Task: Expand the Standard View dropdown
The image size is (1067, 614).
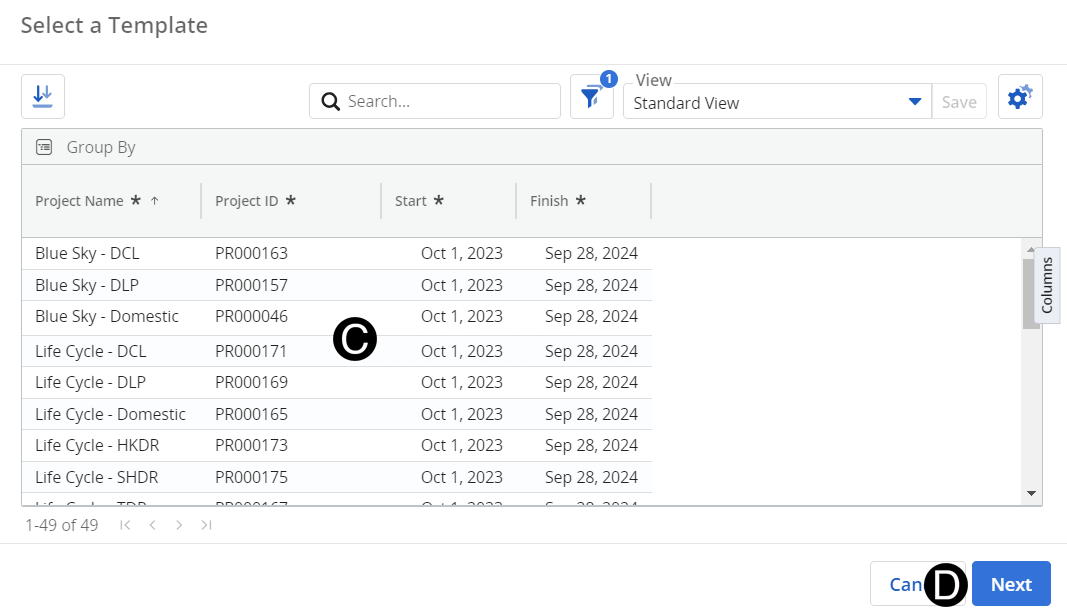Action: click(914, 102)
